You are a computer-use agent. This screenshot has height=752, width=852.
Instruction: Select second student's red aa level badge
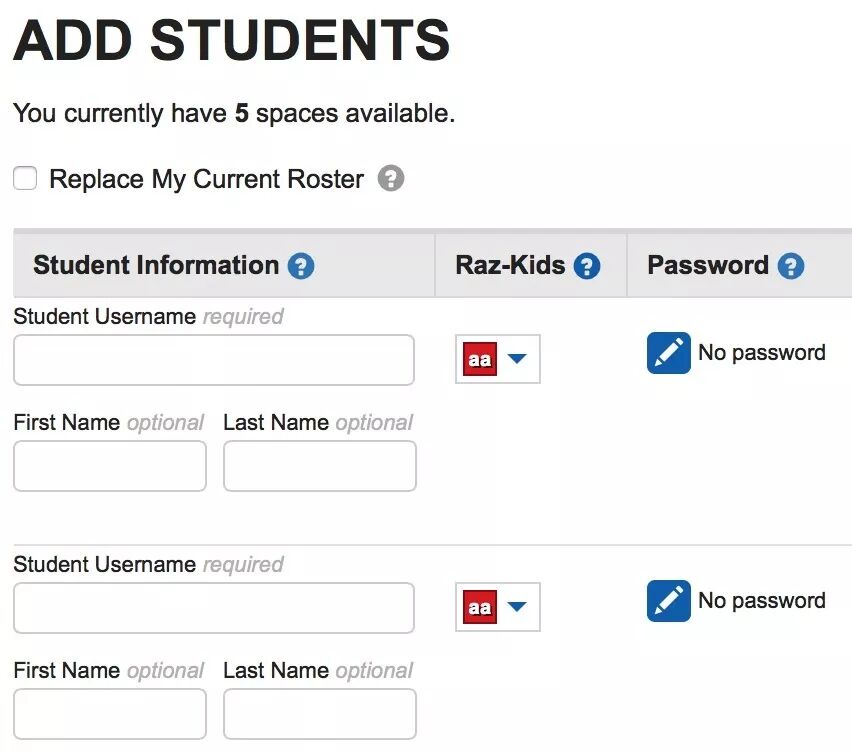coord(480,606)
